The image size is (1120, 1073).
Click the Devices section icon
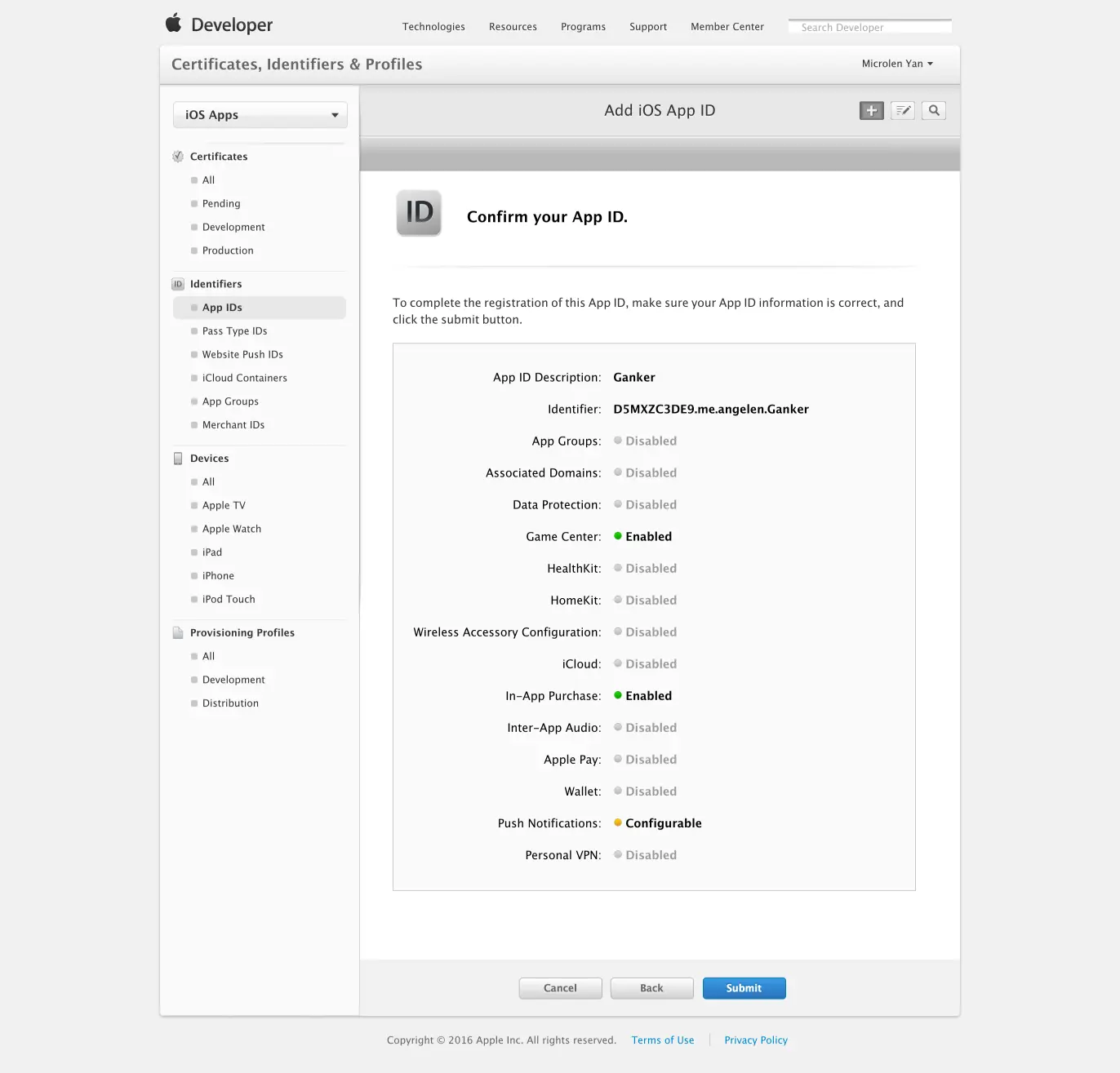coord(178,459)
